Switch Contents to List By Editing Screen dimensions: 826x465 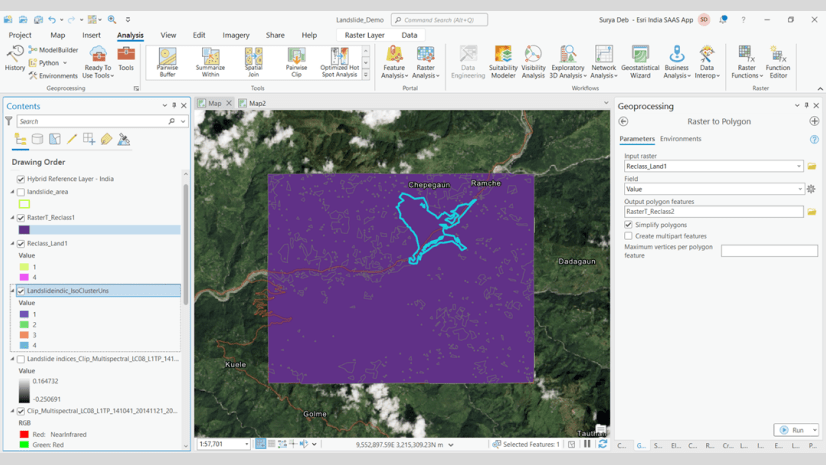point(72,139)
